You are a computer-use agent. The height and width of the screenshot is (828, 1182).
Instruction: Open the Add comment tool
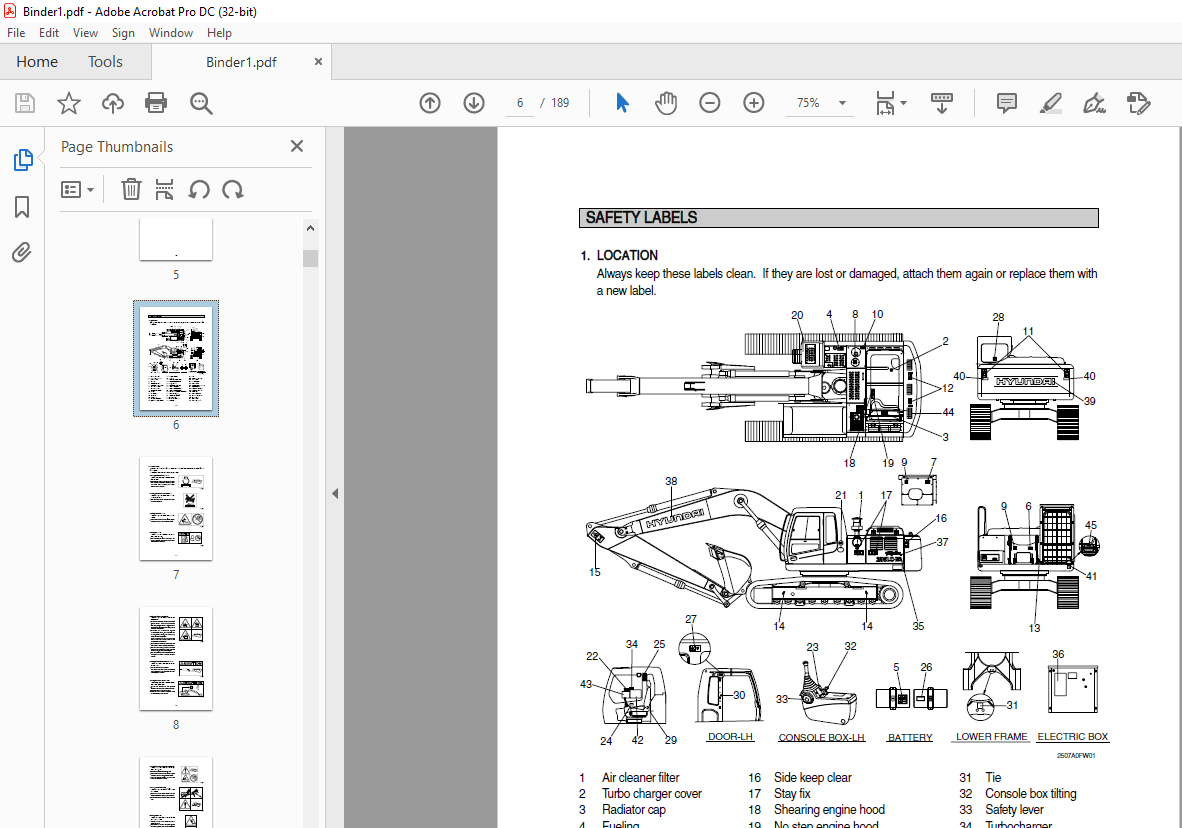point(1007,103)
